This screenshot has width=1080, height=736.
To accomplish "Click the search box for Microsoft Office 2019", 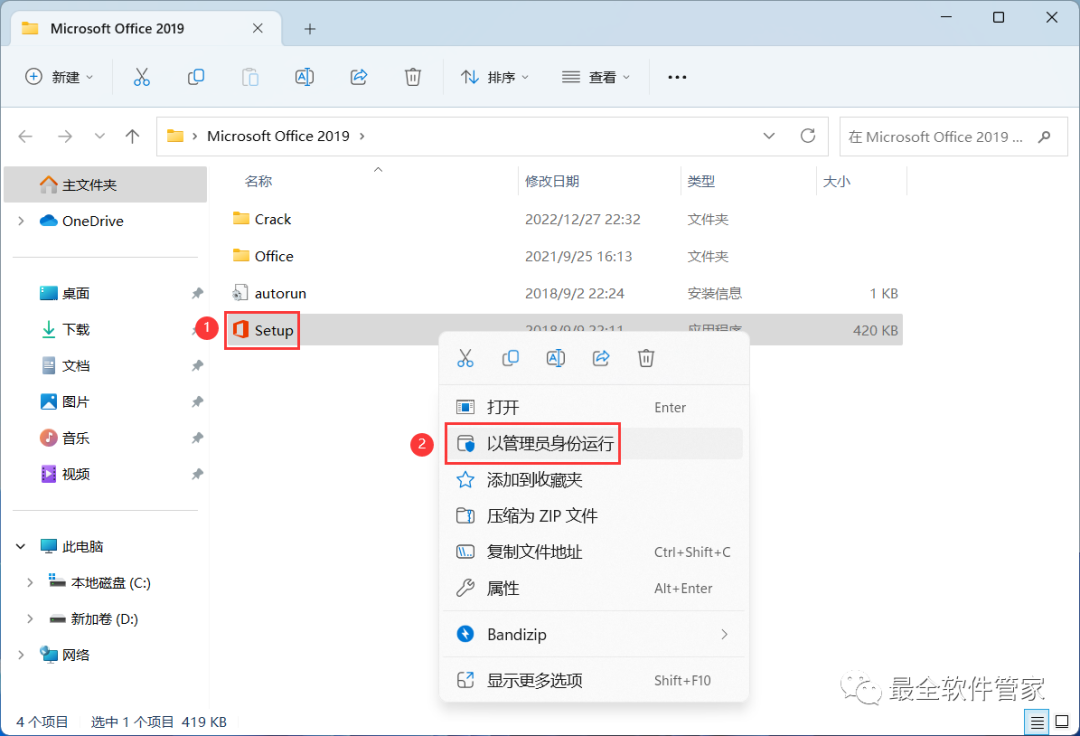I will pyautogui.click(x=954, y=136).
